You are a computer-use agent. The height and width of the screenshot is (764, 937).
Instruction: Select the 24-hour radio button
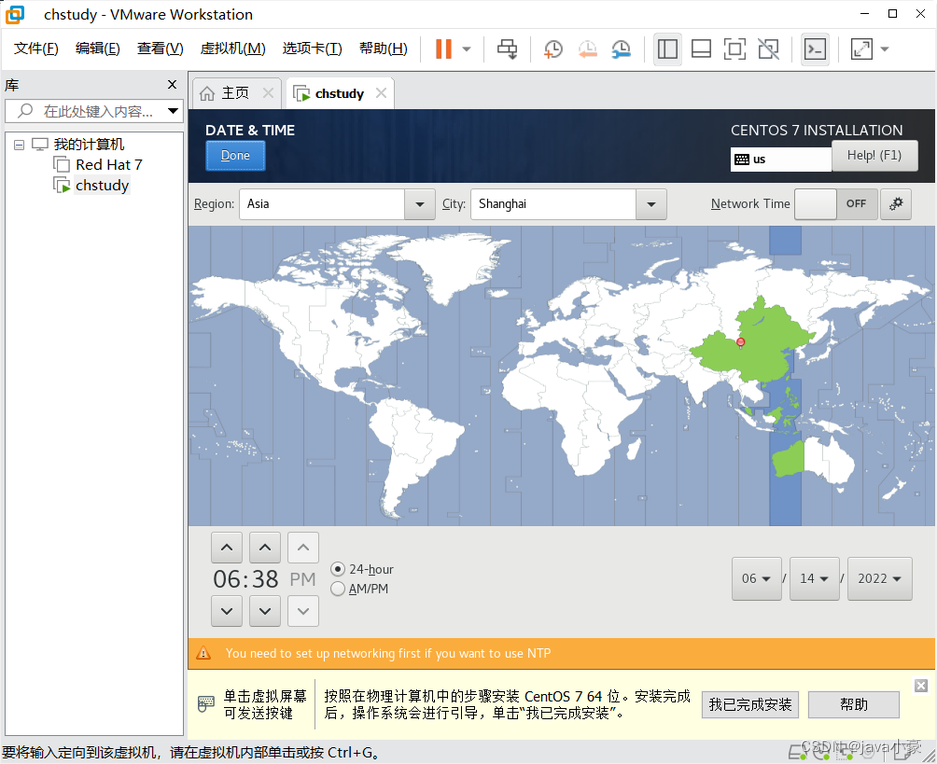(x=338, y=569)
